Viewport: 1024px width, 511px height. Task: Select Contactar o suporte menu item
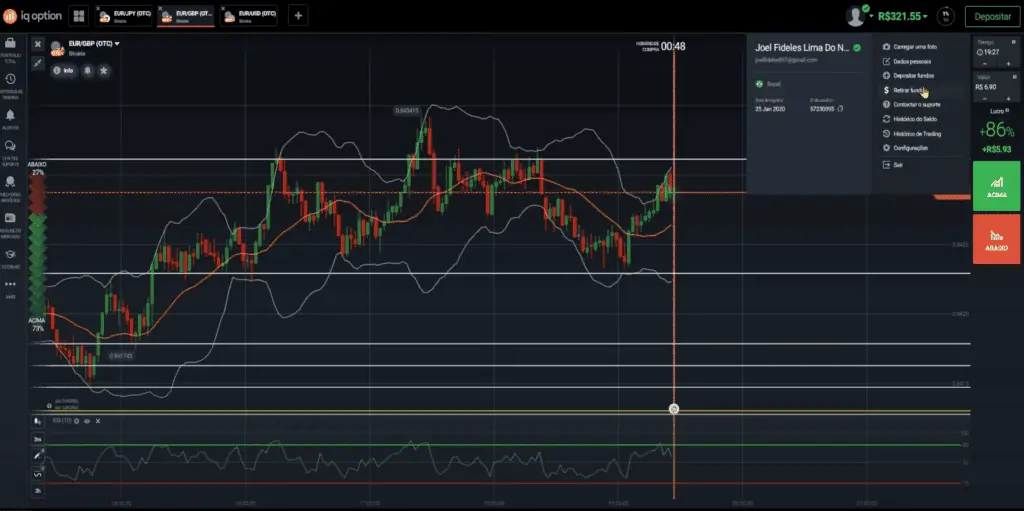[x=914, y=105]
